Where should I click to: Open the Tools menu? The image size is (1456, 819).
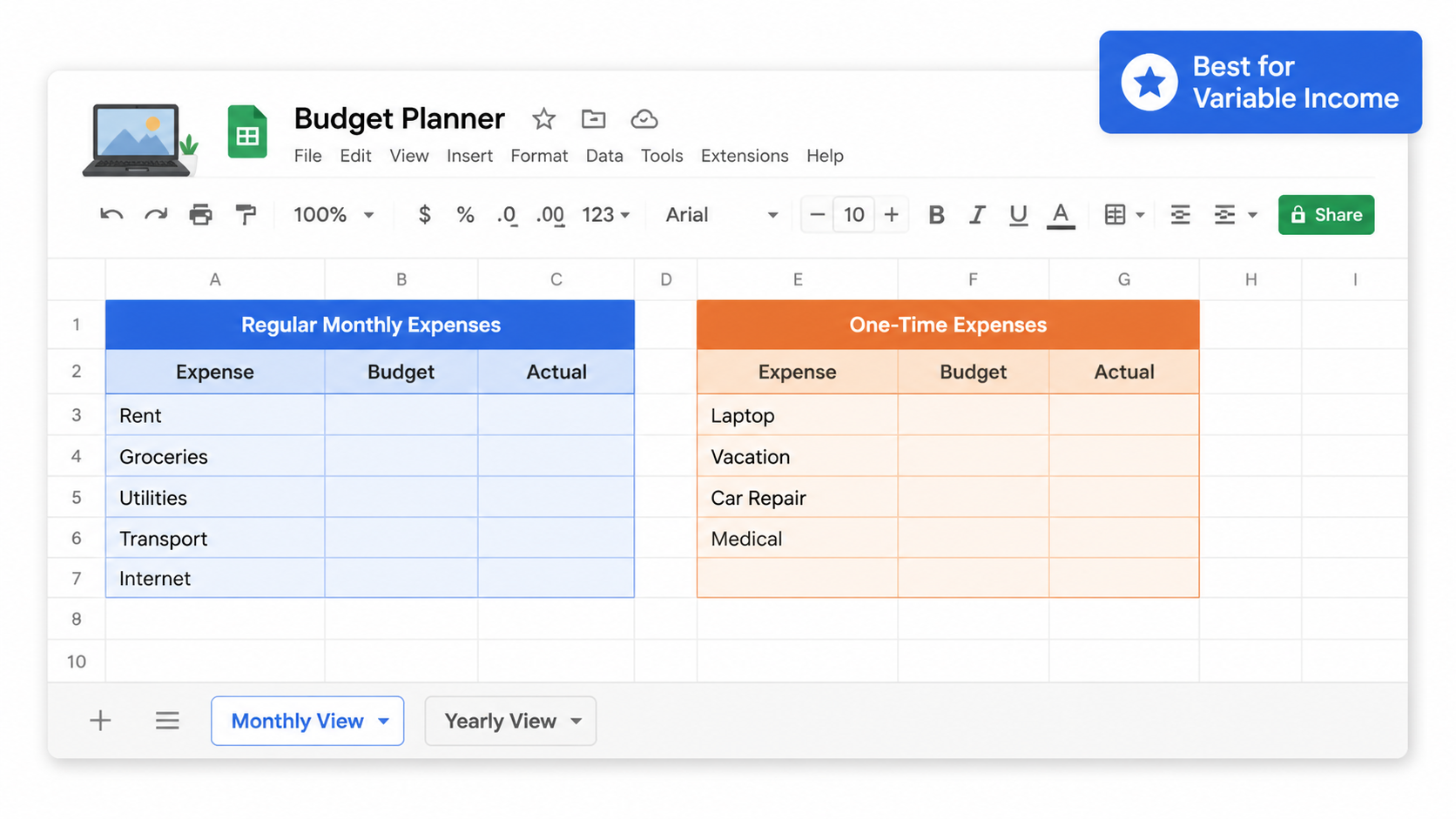pyautogui.click(x=662, y=156)
